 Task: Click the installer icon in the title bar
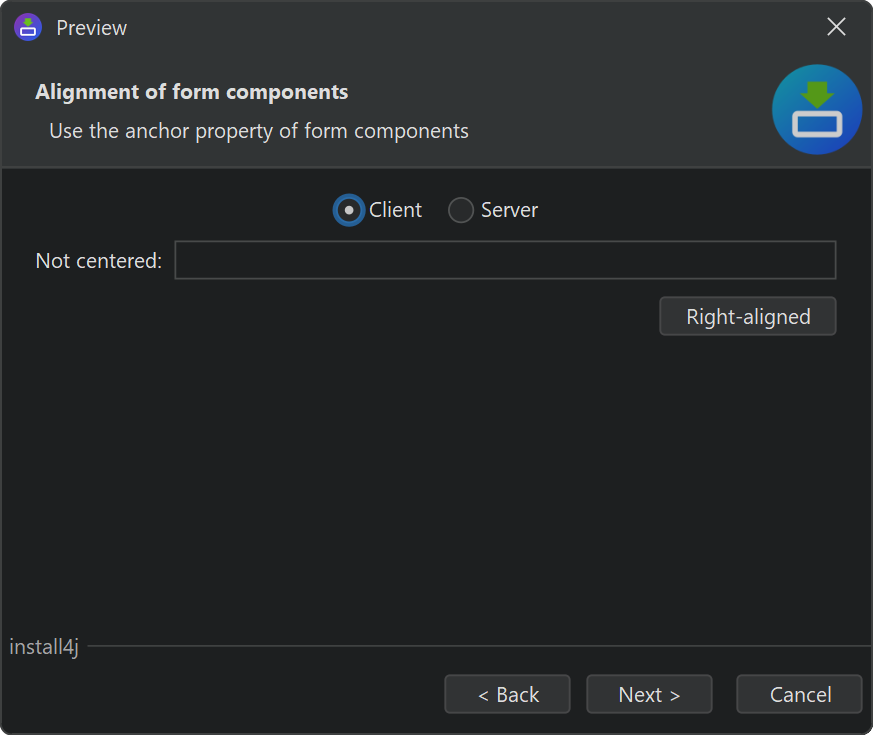pos(28,27)
